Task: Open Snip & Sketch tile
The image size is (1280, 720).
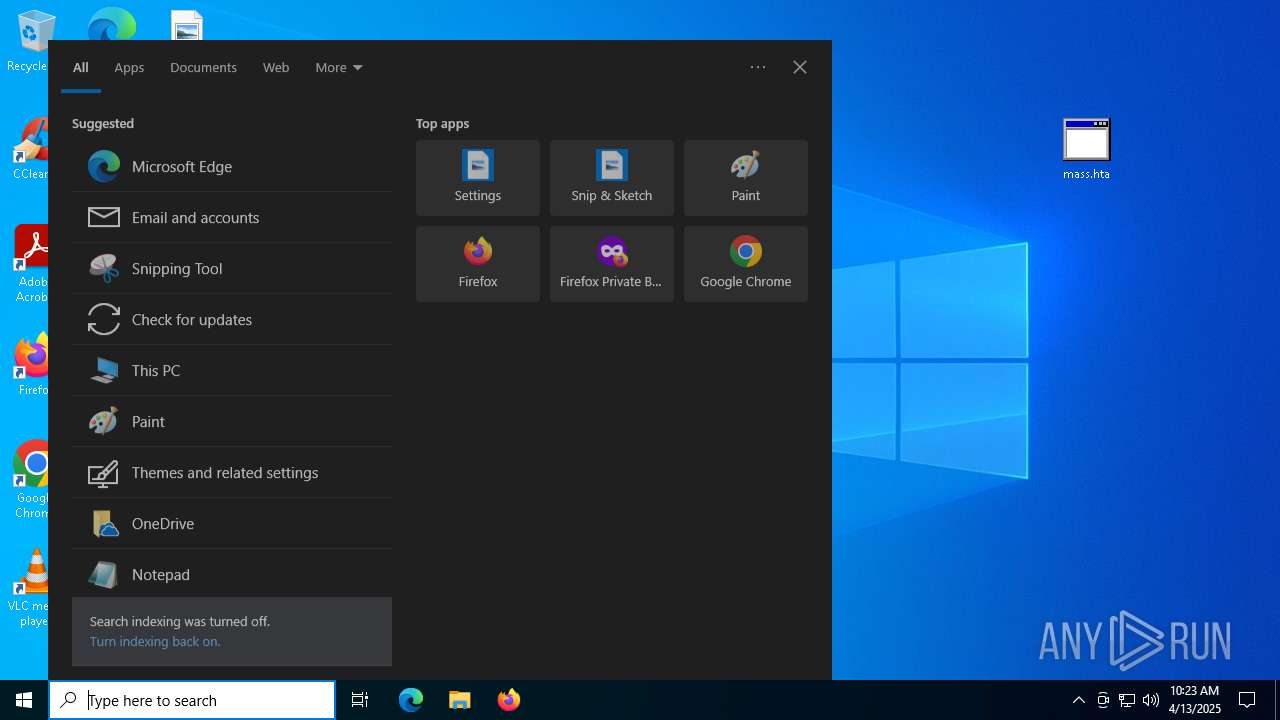Action: 612,178
